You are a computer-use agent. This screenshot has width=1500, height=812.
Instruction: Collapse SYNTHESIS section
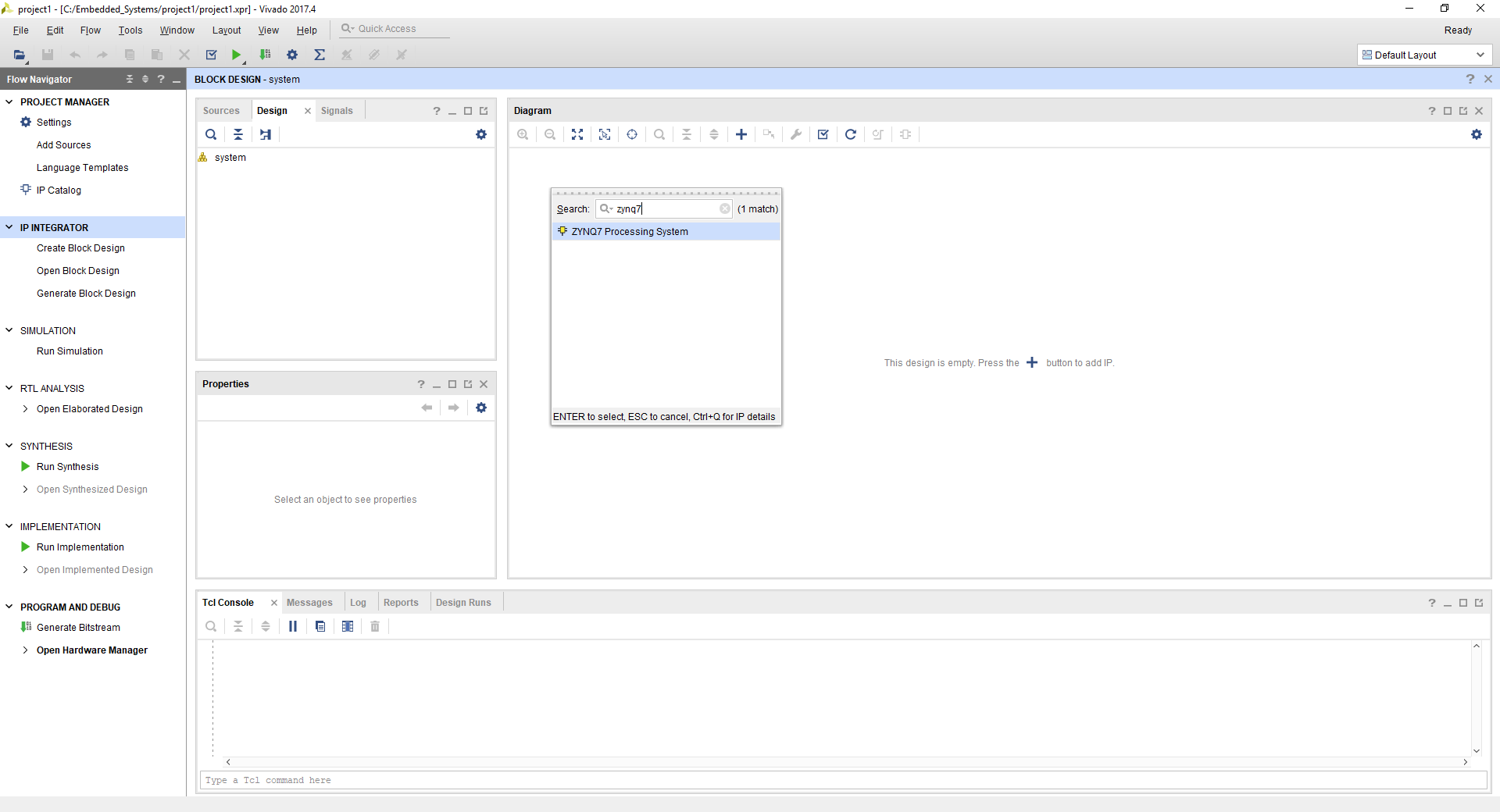click(x=9, y=446)
